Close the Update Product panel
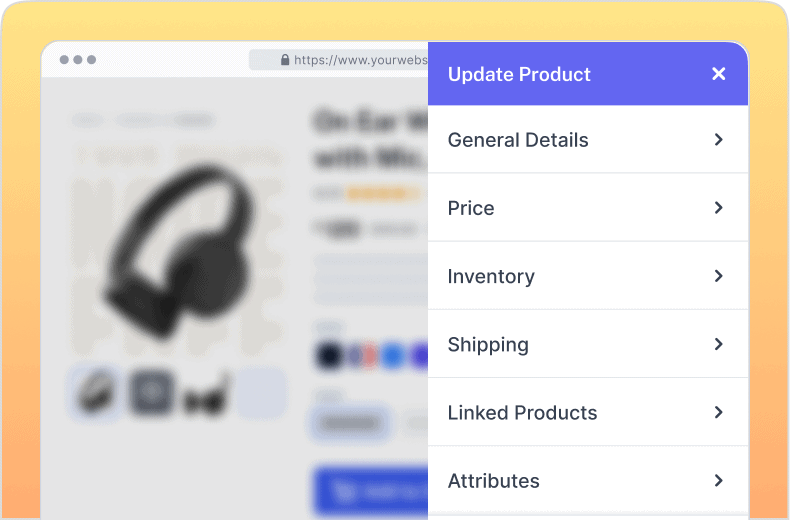Screen dimensions: 790x520 pyautogui.click(x=718, y=74)
